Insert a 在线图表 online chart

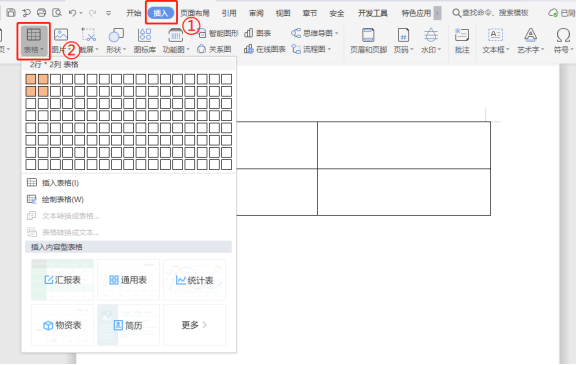(264, 49)
